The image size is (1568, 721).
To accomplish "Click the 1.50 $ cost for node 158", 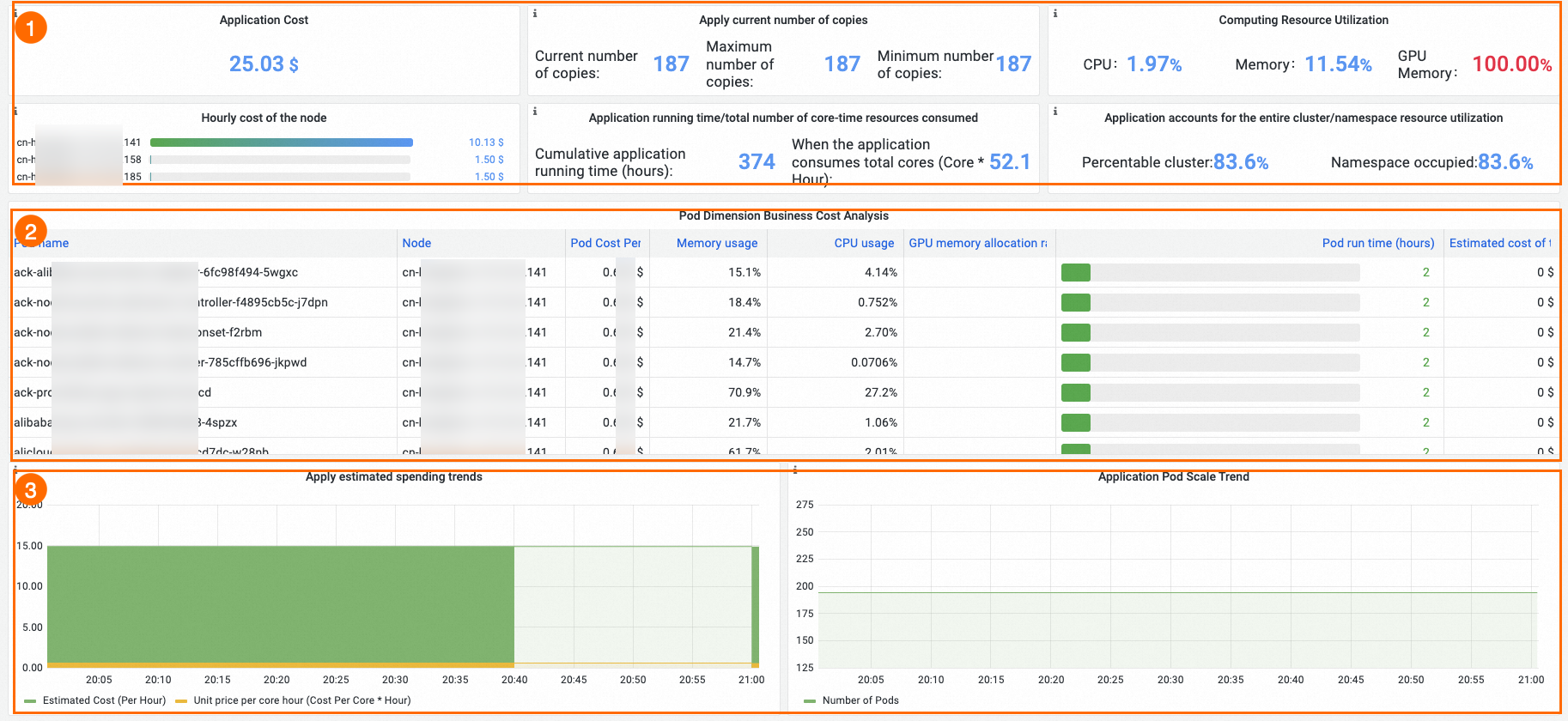I will click(489, 160).
